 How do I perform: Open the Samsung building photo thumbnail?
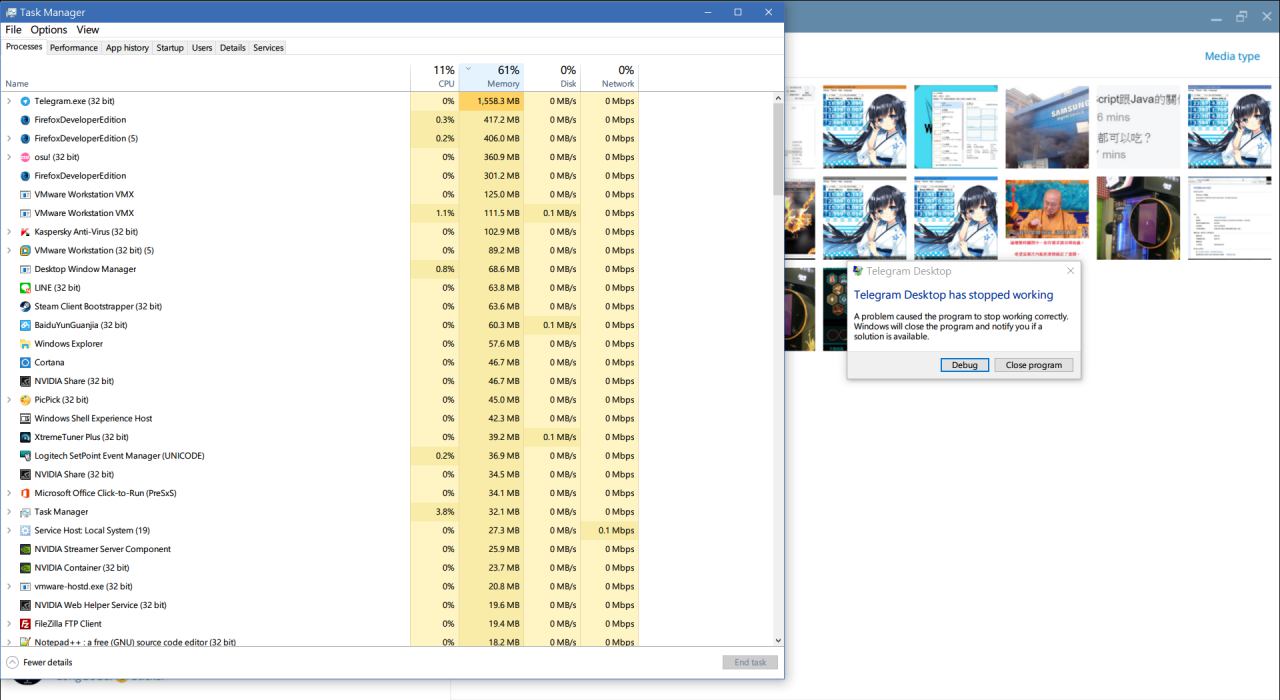pos(1047,127)
